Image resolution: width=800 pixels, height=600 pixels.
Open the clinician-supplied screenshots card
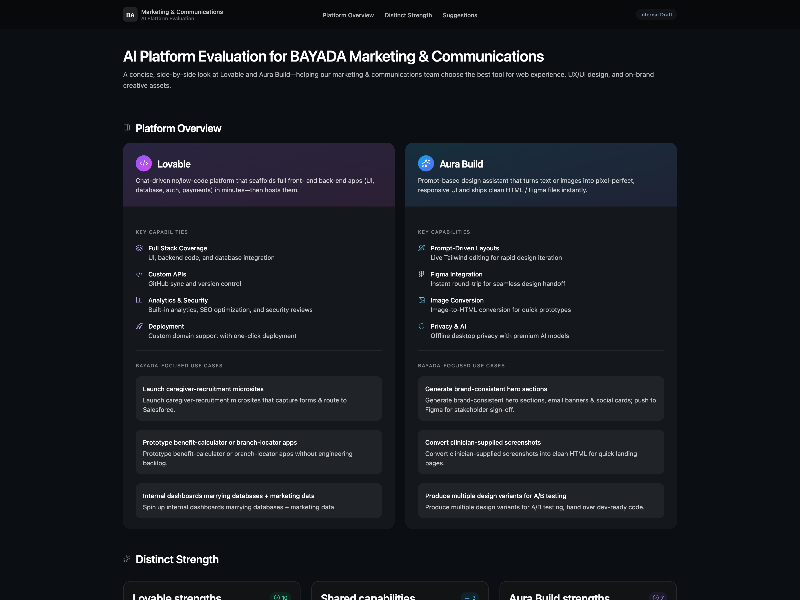541,452
